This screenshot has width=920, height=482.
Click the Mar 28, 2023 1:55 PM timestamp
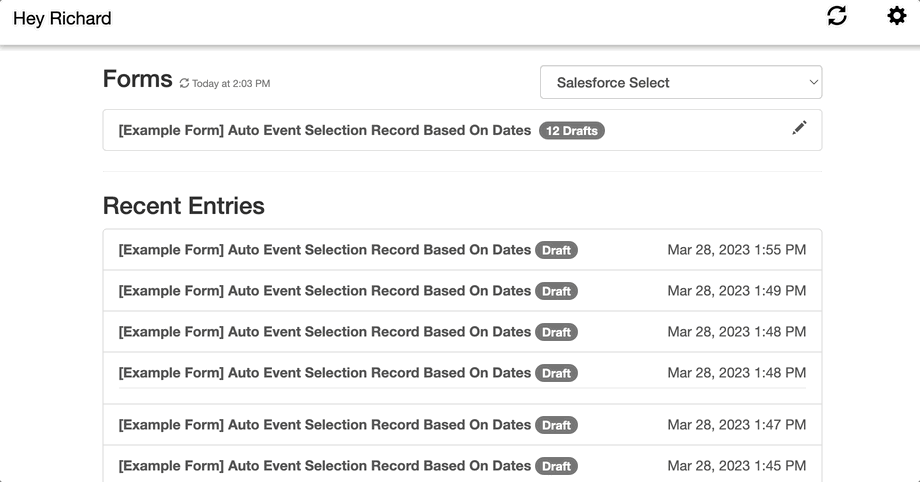click(x=736, y=250)
